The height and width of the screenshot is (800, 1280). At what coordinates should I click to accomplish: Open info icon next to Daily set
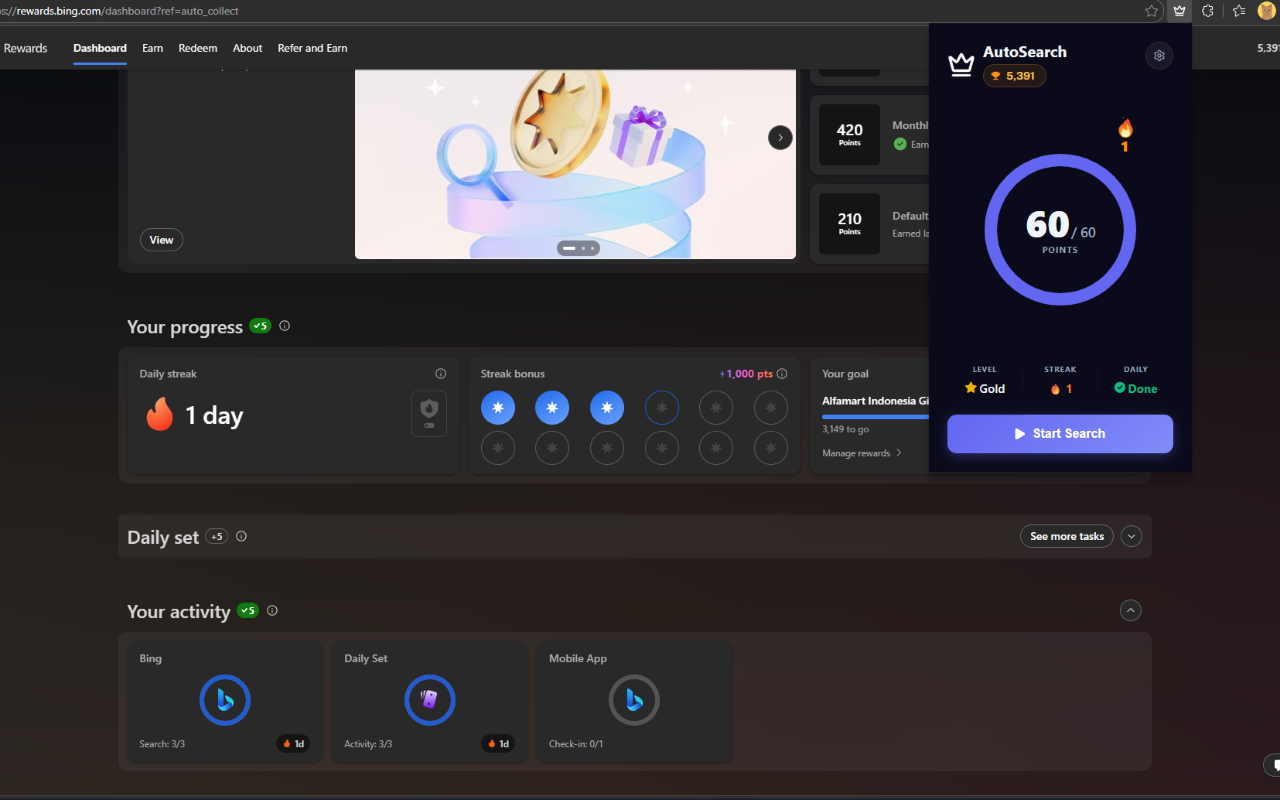click(x=241, y=536)
